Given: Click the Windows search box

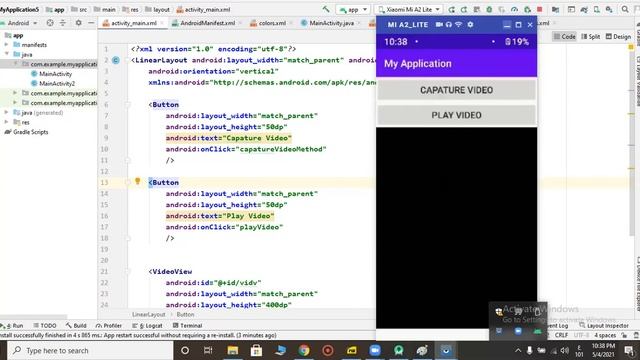Looking at the screenshot, I should click(x=91, y=350).
